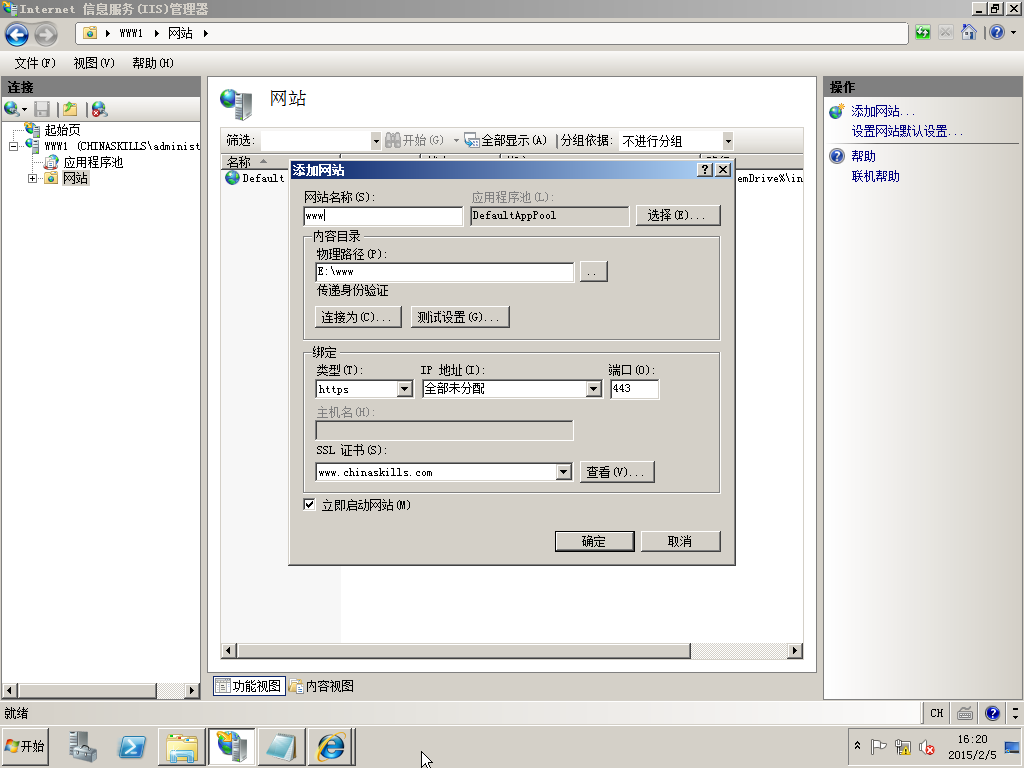
Task: Click the 确定 button
Action: coord(594,541)
